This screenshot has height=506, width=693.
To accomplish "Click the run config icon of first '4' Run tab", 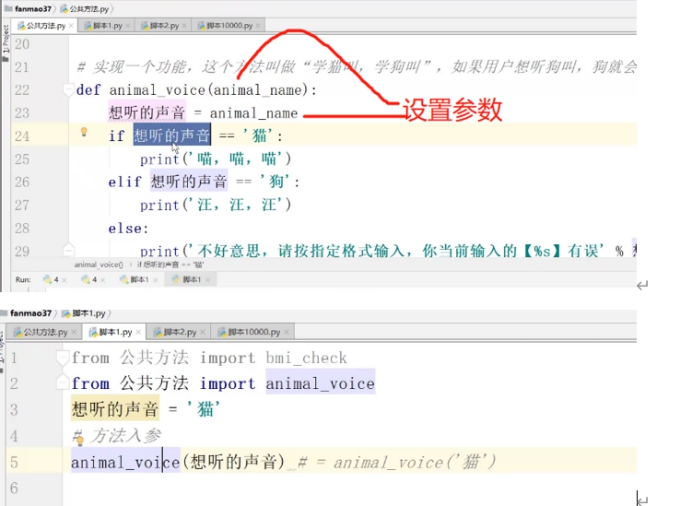I will (47, 279).
